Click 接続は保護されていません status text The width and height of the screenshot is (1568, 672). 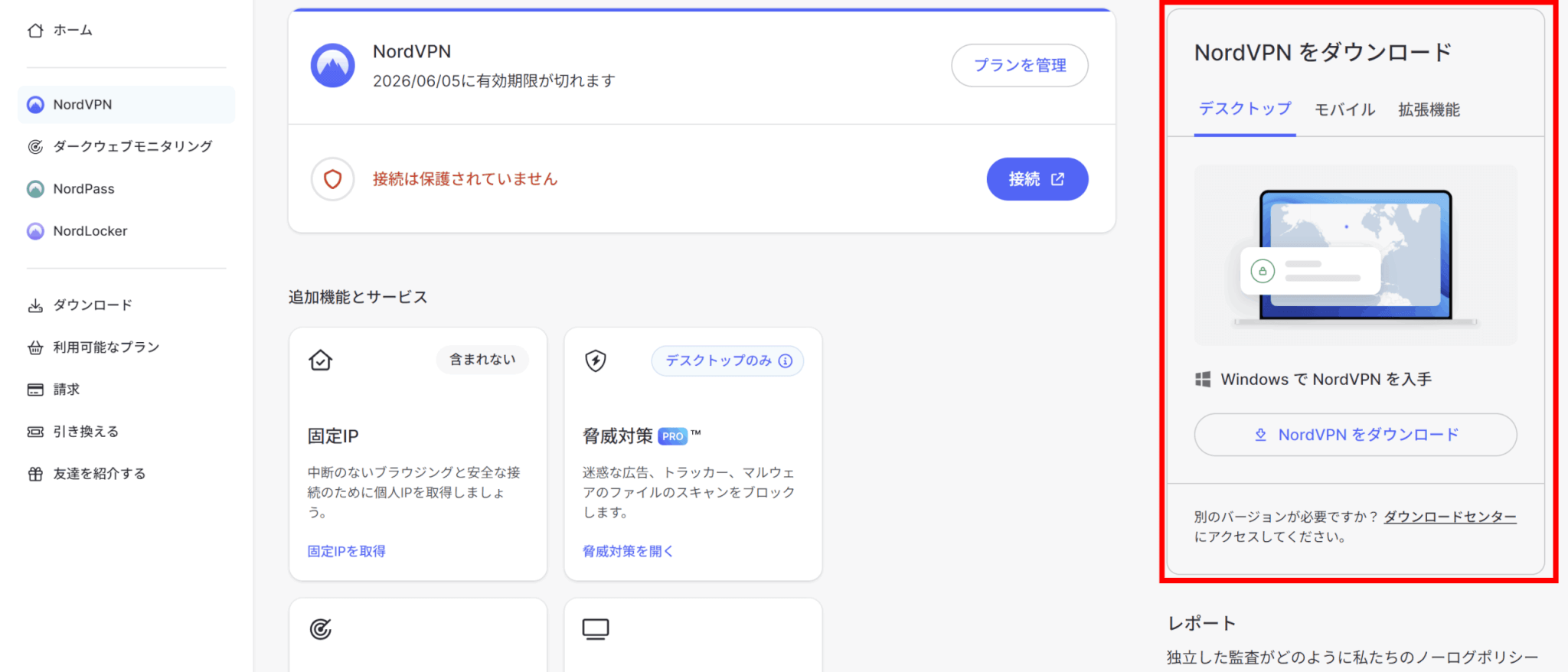[x=465, y=179]
